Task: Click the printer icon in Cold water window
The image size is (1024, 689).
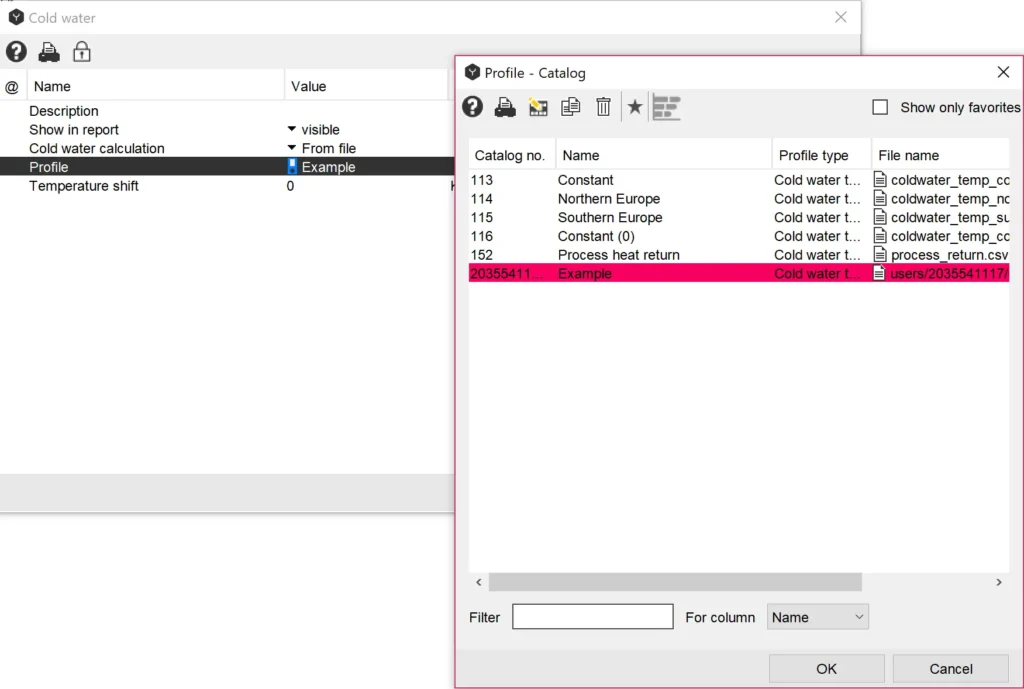Action: (49, 52)
